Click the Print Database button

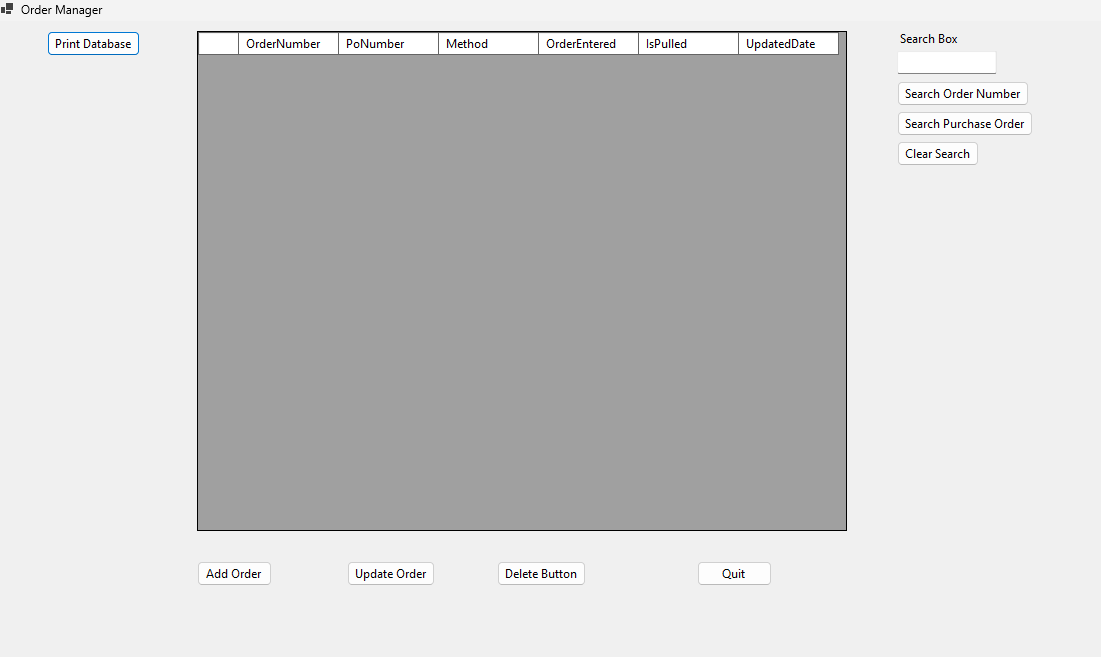93,44
